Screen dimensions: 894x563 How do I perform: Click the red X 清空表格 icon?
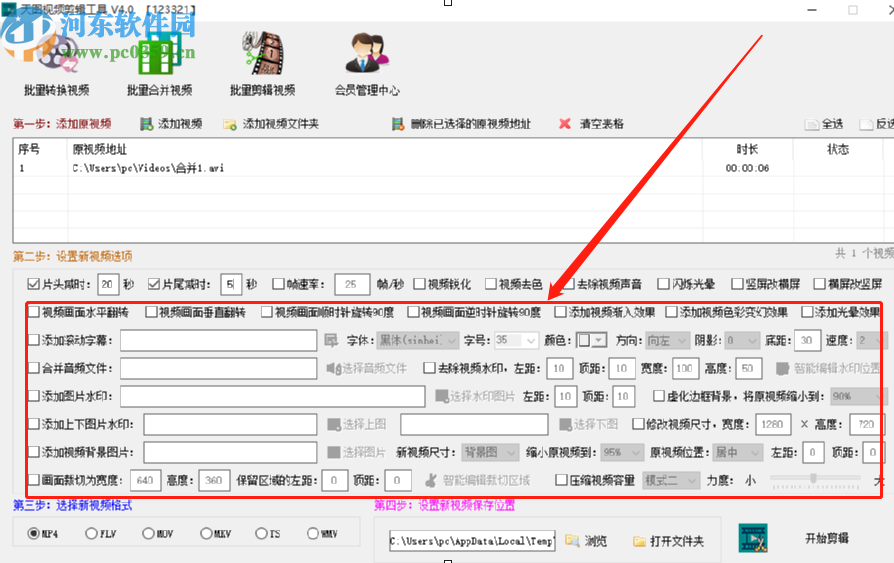[564, 124]
